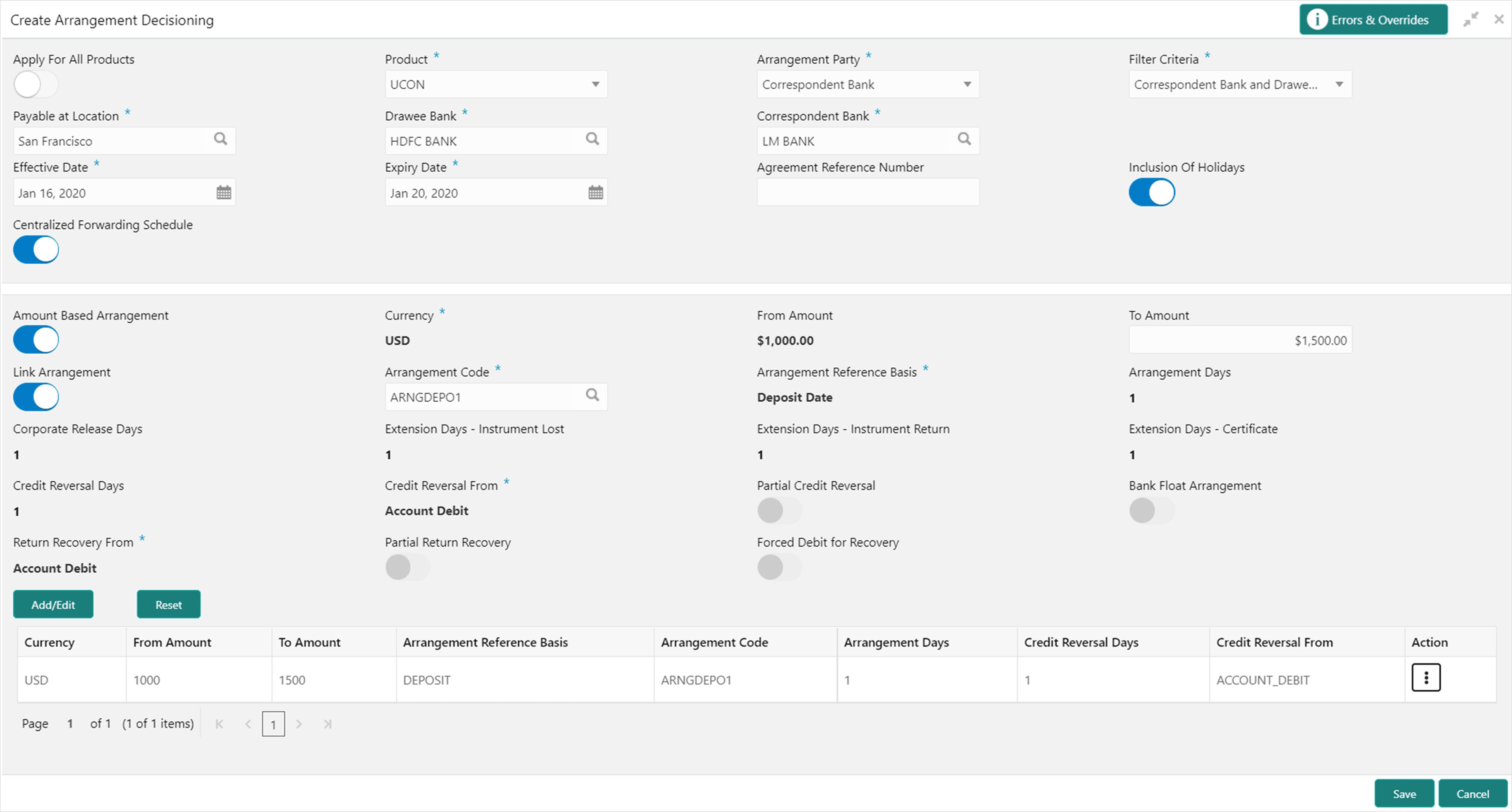Click the Drawee Bank search magnifier
Screen dimensions: 1512x812
592,139
